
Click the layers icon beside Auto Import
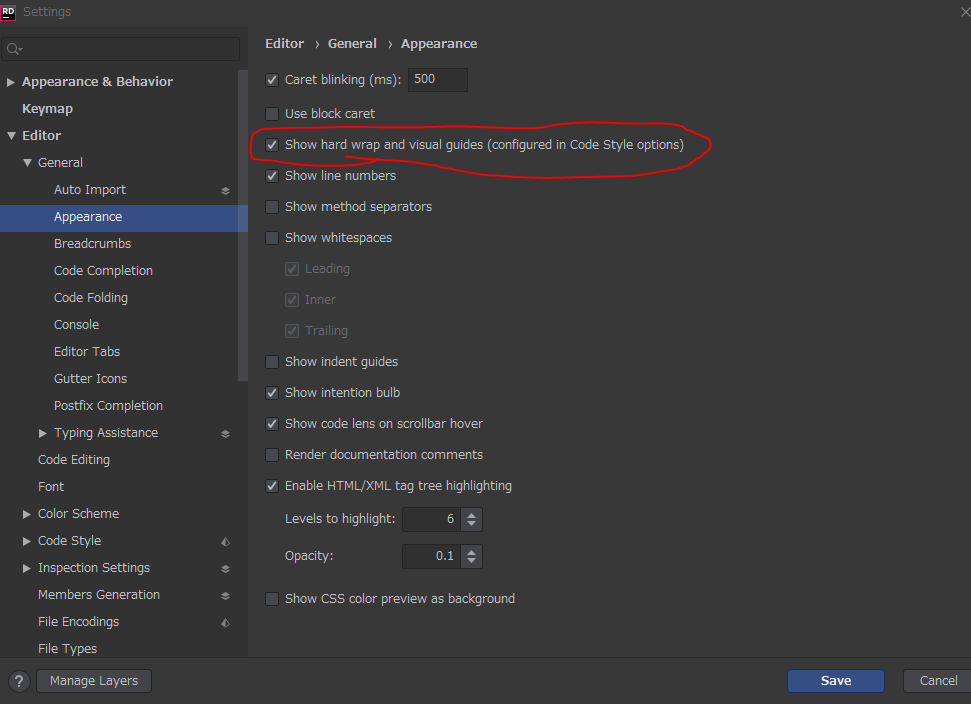(225, 190)
